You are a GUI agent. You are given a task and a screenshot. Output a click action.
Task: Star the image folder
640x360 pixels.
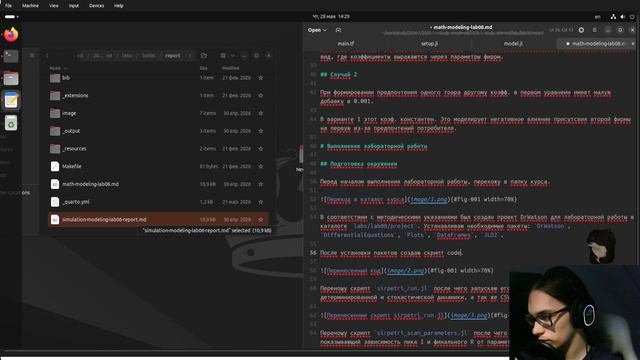click(x=261, y=113)
